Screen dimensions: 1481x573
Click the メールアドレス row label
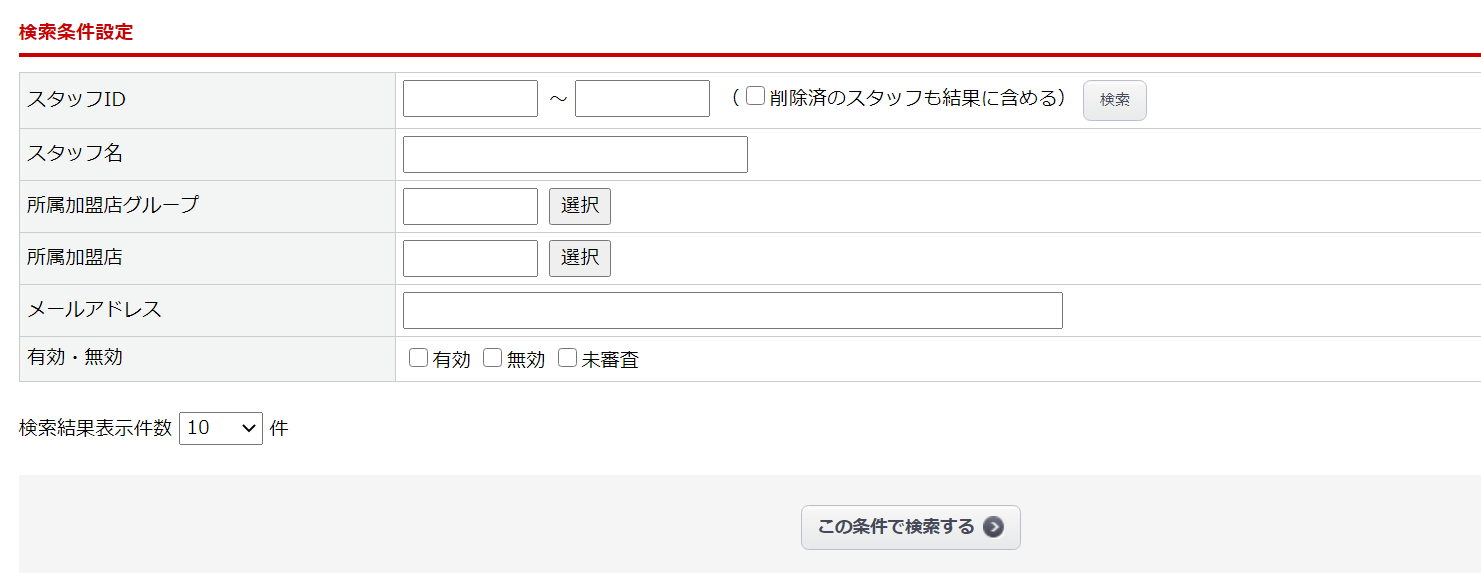pyautogui.click(x=94, y=310)
